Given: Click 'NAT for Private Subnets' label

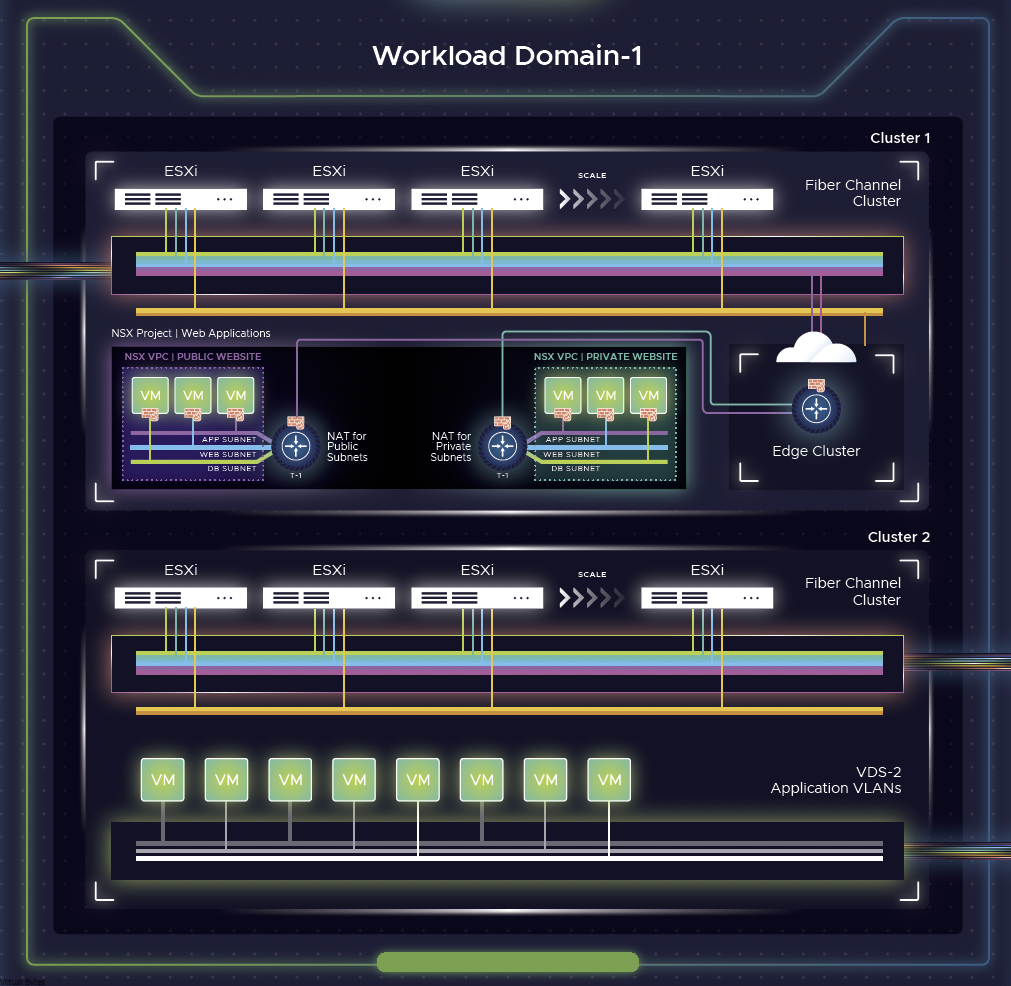Looking at the screenshot, I should pyautogui.click(x=451, y=446).
